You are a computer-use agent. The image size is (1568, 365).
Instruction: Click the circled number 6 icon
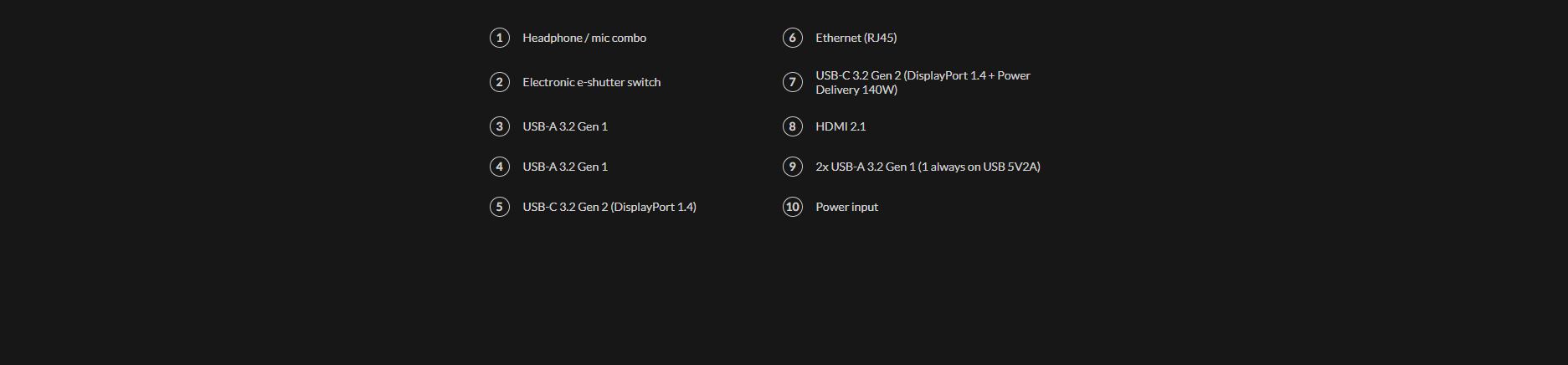[793, 38]
